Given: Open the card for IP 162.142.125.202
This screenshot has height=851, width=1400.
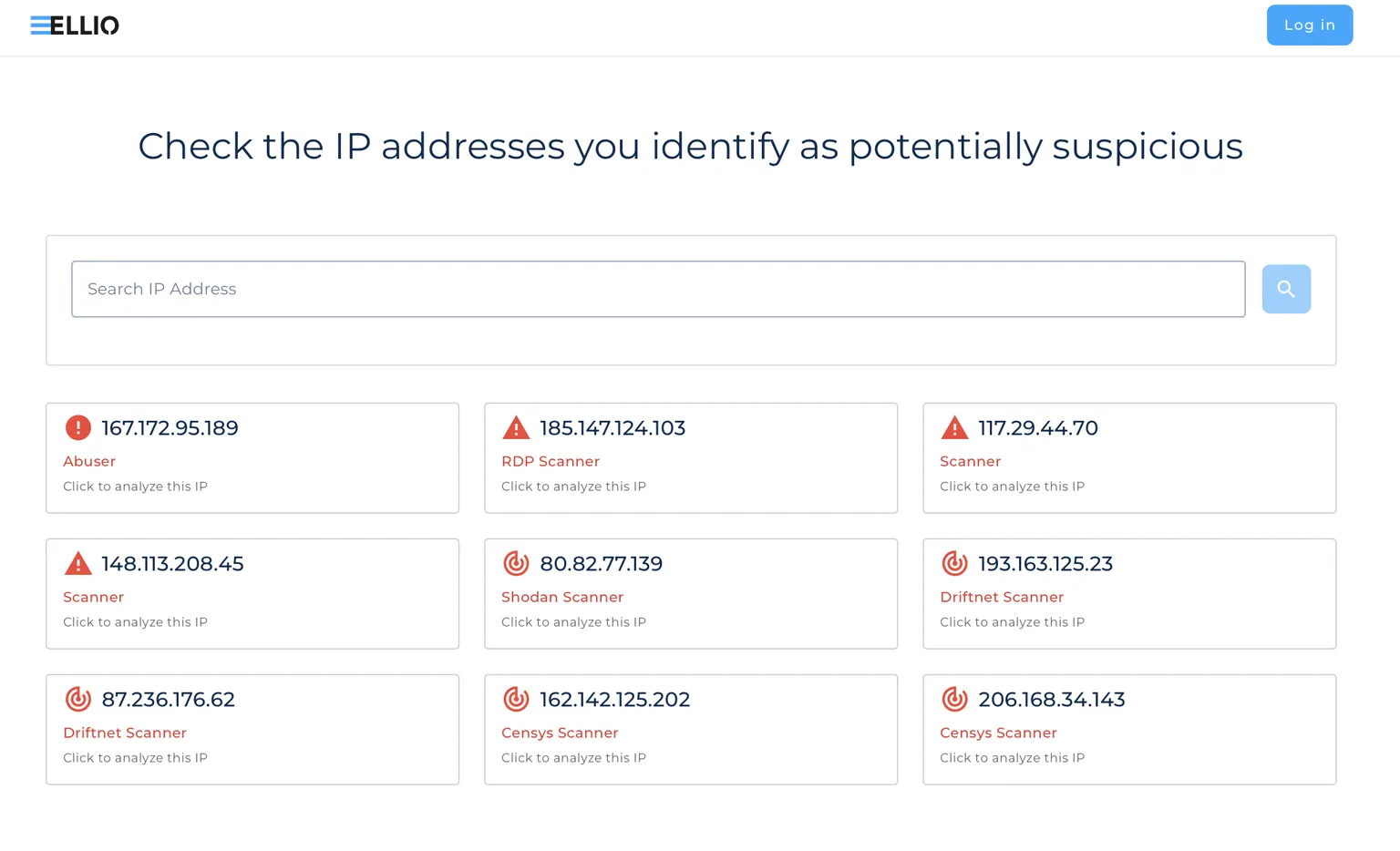Looking at the screenshot, I should coord(691,729).
